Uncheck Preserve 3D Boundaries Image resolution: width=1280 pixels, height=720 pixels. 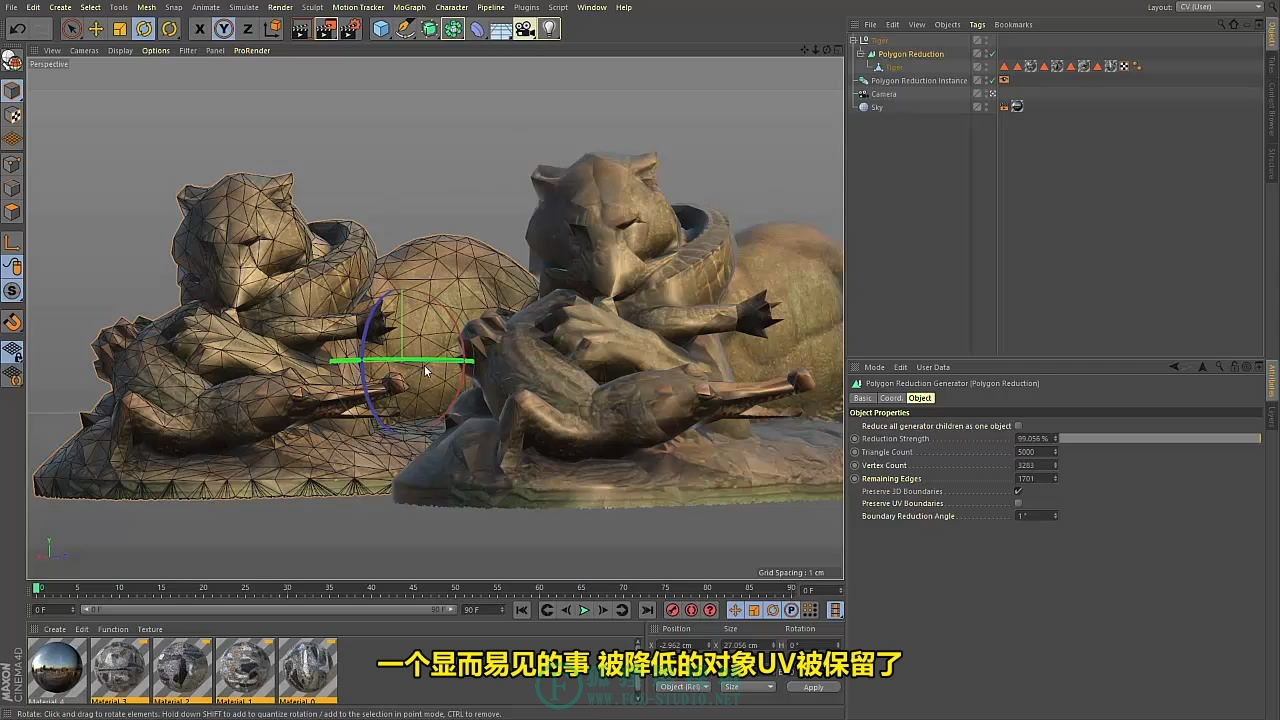pos(1018,491)
